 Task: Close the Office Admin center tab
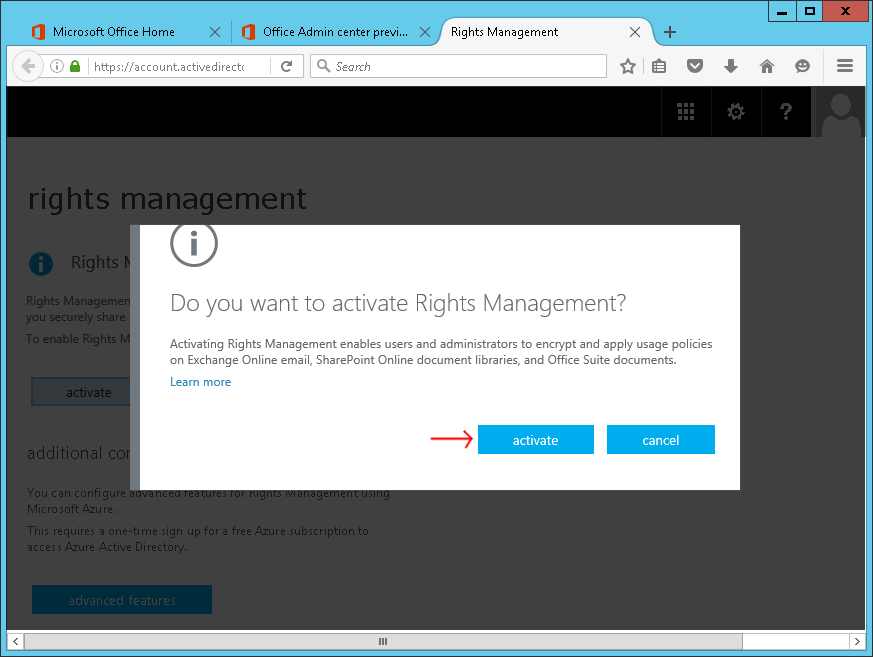point(425,32)
